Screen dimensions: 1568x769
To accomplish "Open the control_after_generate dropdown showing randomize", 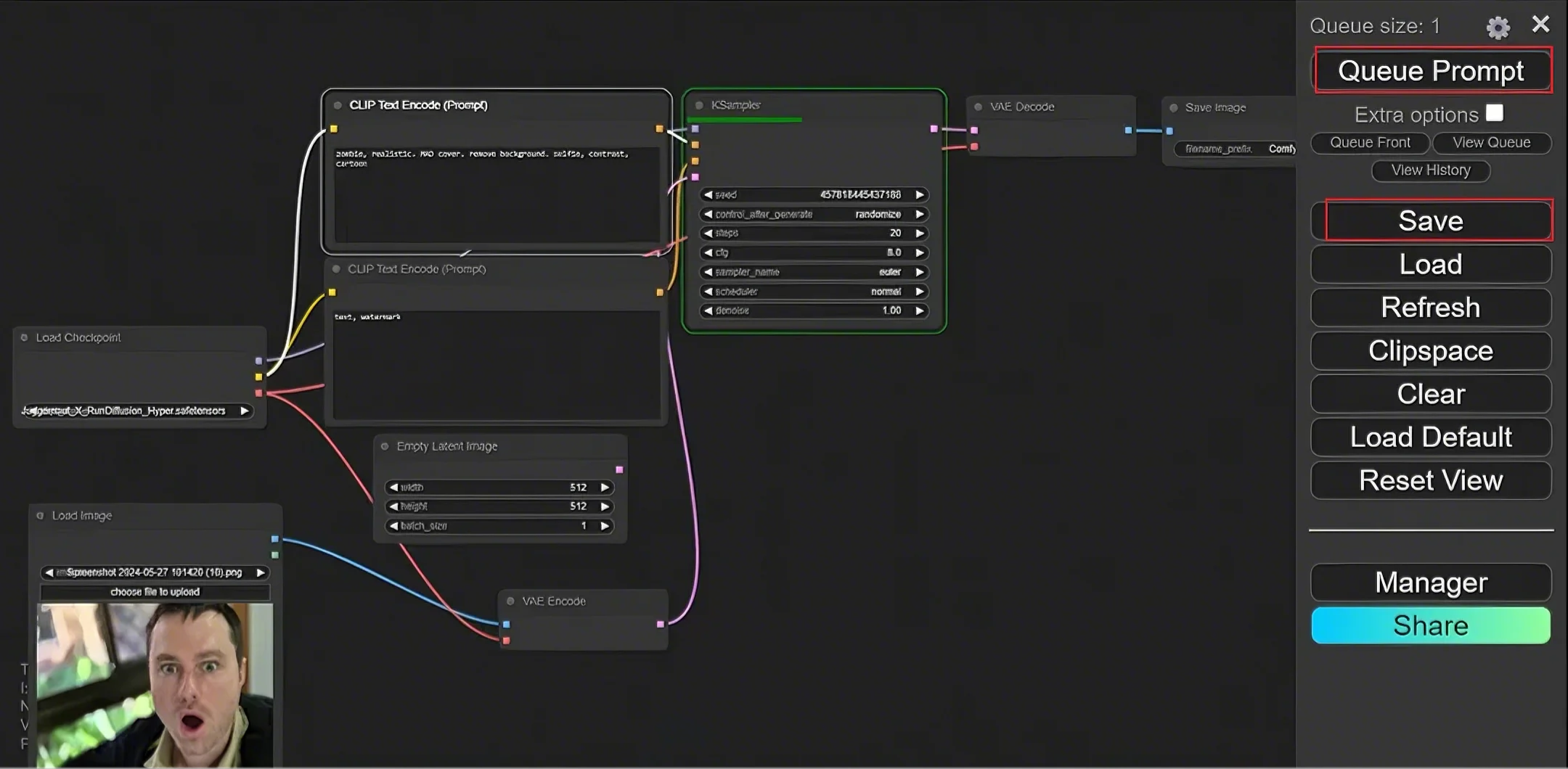I will [x=814, y=214].
